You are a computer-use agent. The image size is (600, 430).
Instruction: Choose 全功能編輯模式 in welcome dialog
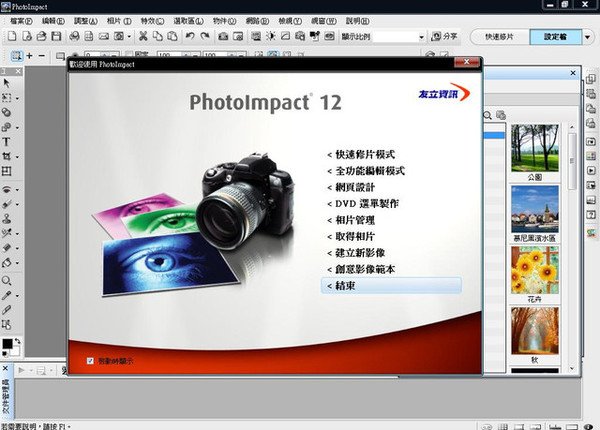click(x=366, y=171)
